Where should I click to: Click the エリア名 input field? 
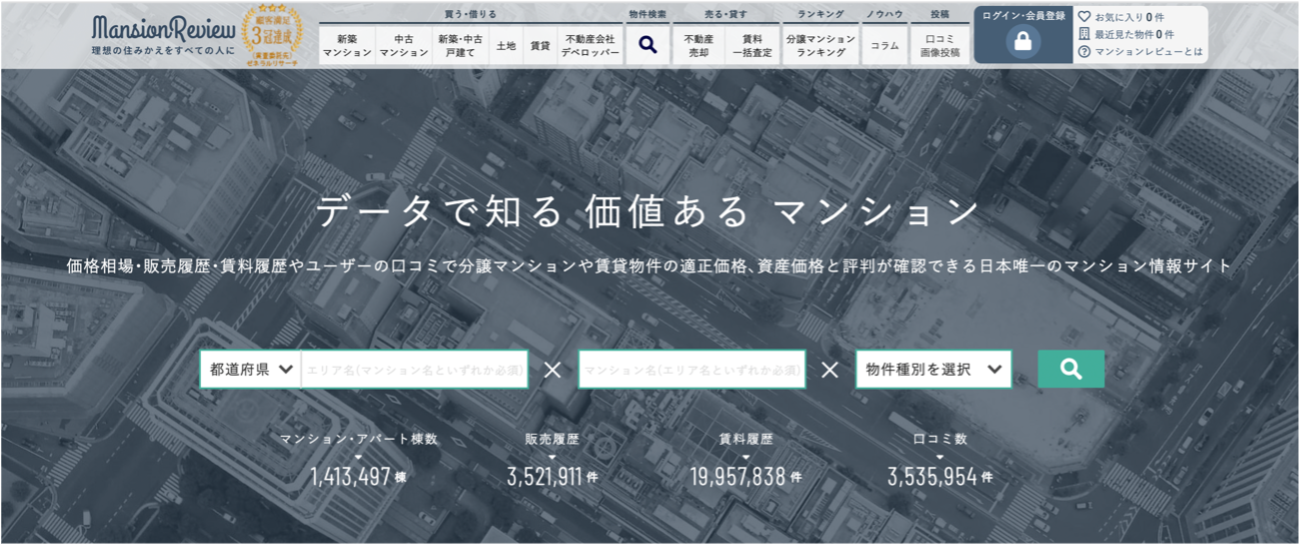(x=415, y=369)
